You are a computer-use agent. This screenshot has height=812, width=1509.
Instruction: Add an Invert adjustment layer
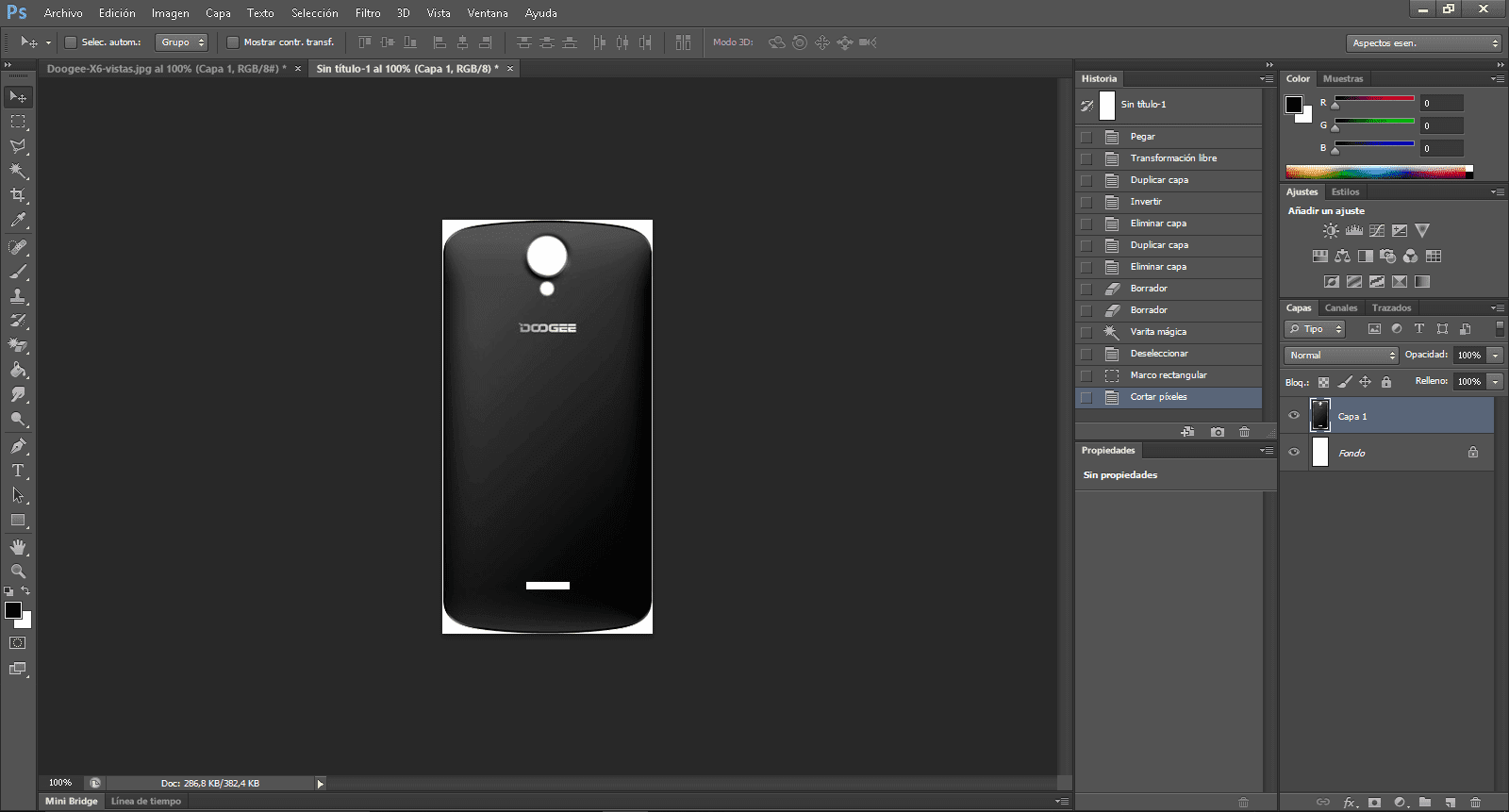click(1332, 281)
